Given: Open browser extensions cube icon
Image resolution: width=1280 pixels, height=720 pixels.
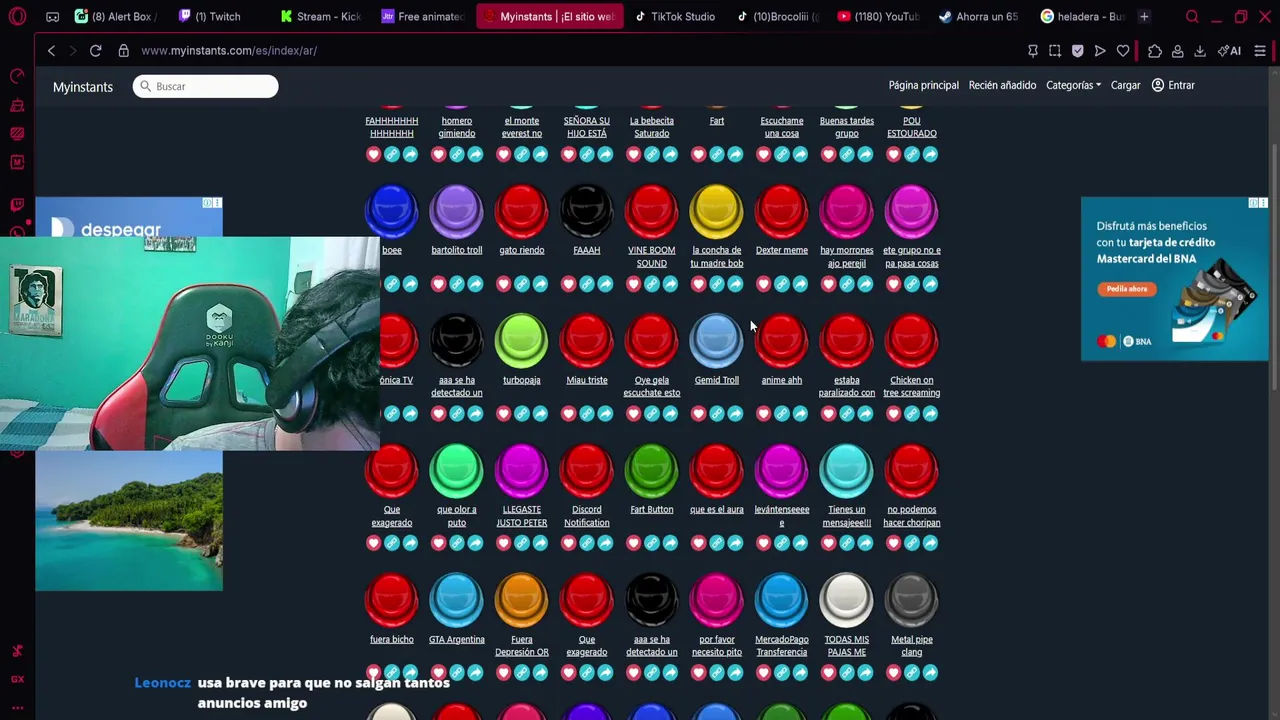Looking at the screenshot, I should pyautogui.click(x=1155, y=51).
